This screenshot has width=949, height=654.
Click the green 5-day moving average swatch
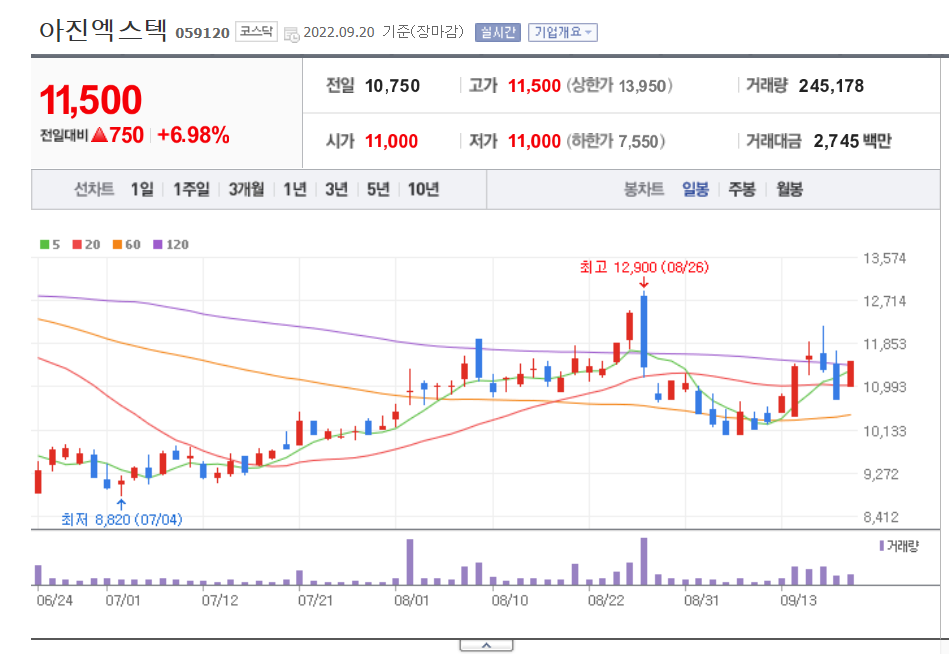(44, 244)
